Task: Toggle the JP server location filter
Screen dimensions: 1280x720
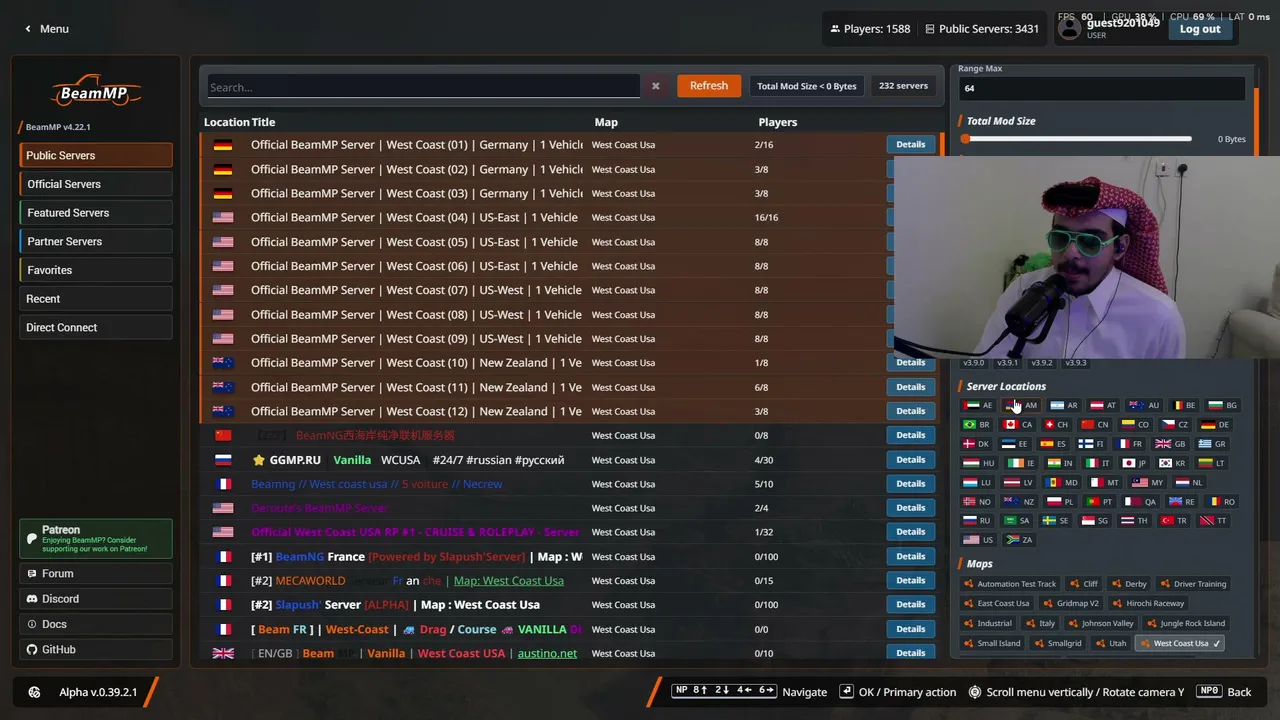Action: pyautogui.click(x=1134, y=464)
